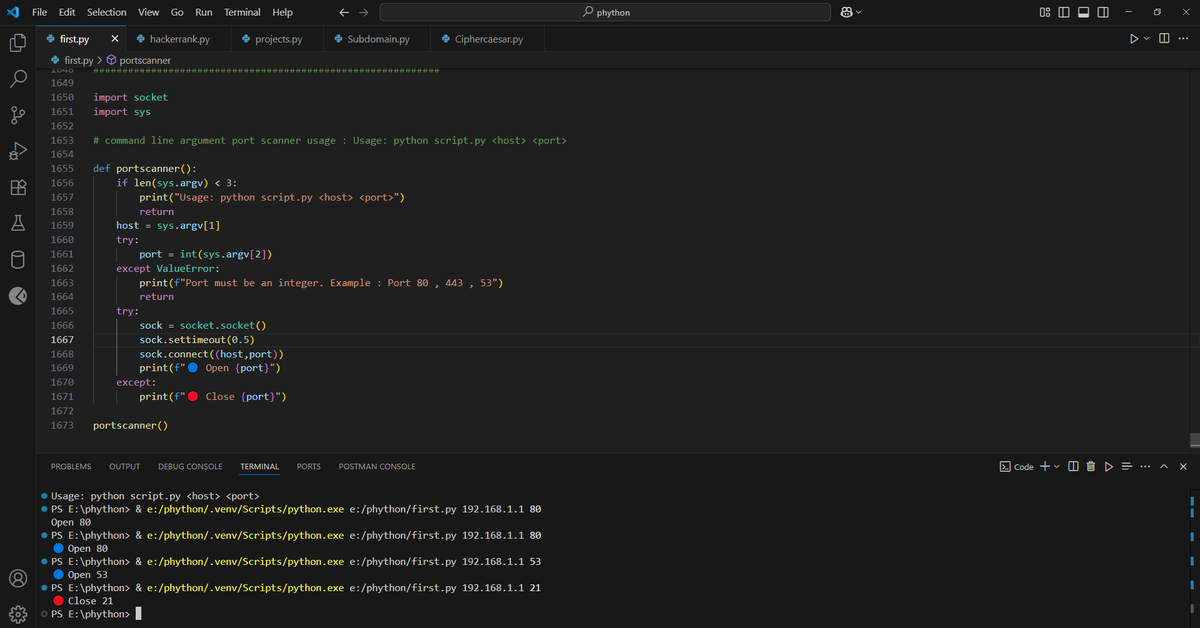
Task: Open editor More Actions ellipsis
Action: [1183, 39]
